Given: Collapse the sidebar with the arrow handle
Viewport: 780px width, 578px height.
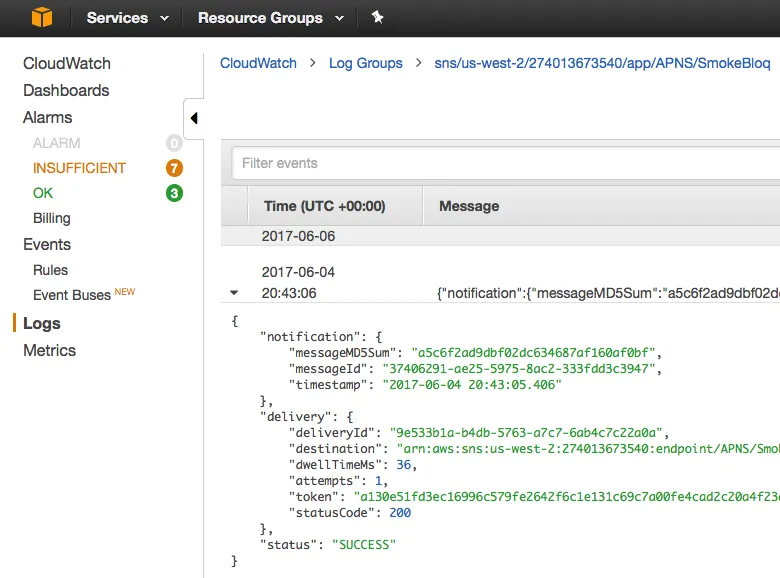Looking at the screenshot, I should click(194, 118).
